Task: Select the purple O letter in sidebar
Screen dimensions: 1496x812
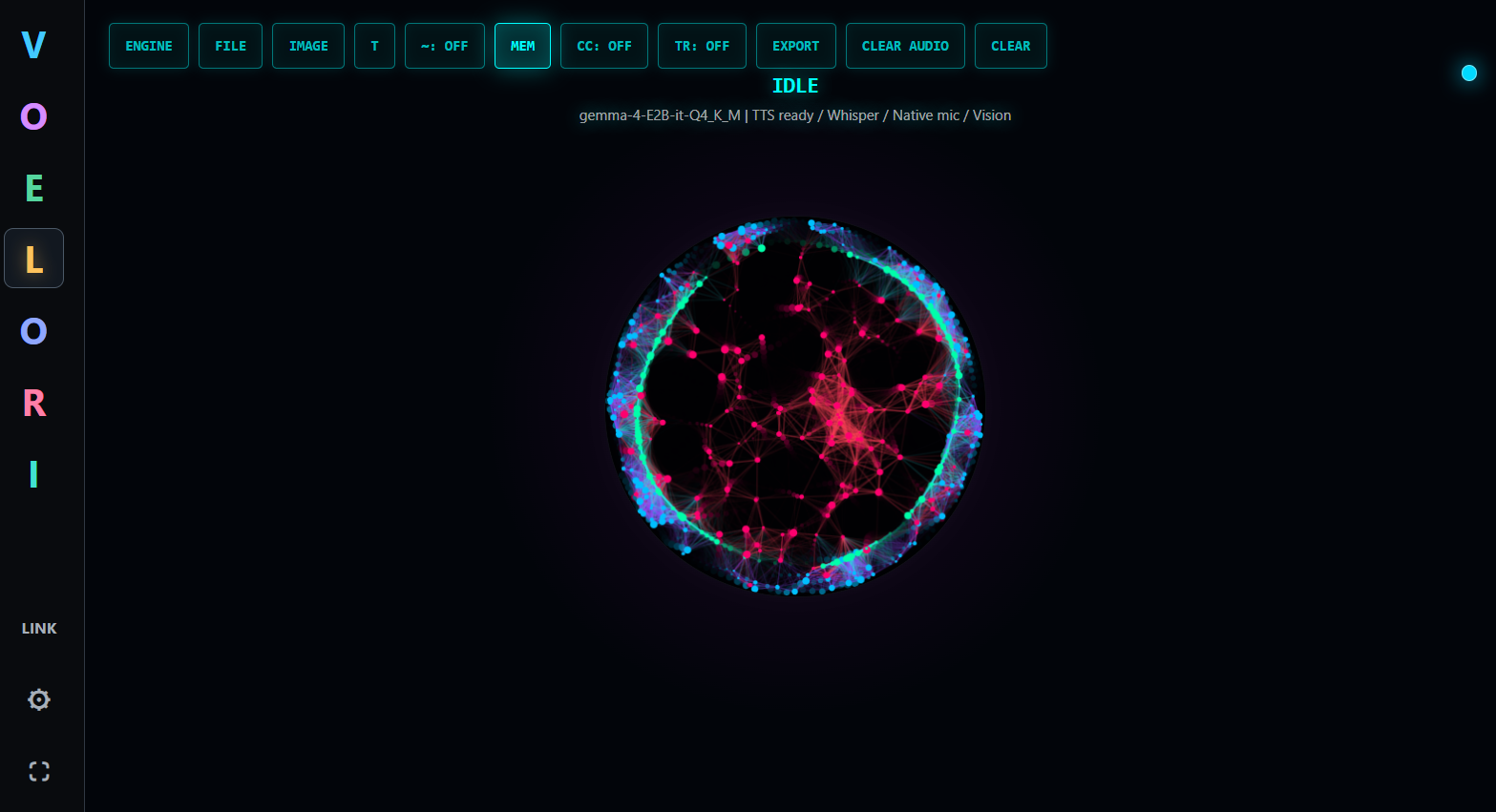Action: [x=33, y=116]
